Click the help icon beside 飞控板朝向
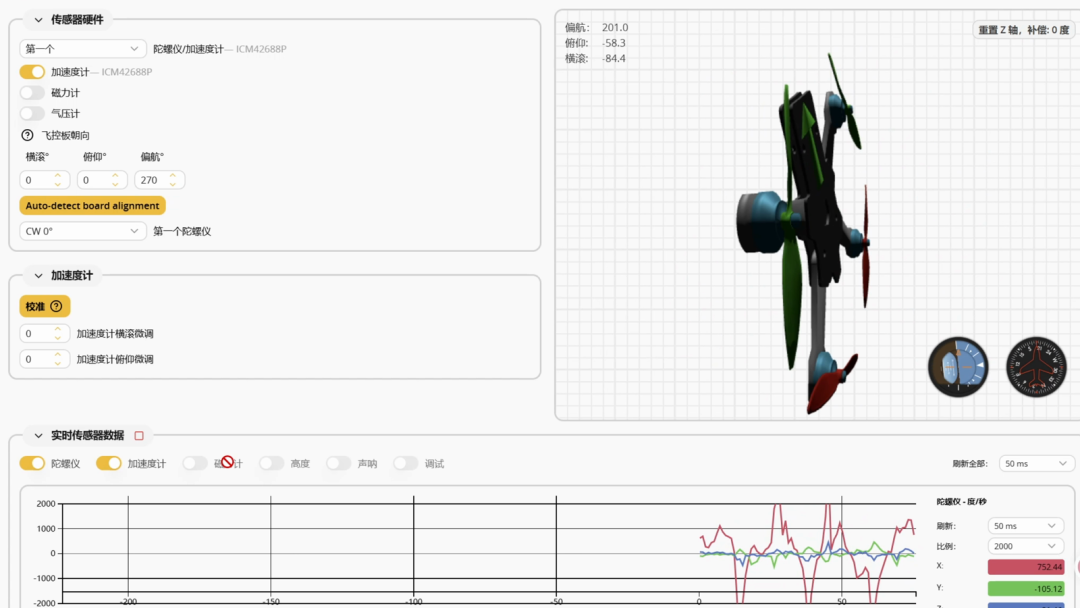The width and height of the screenshot is (1080, 608). (28, 135)
